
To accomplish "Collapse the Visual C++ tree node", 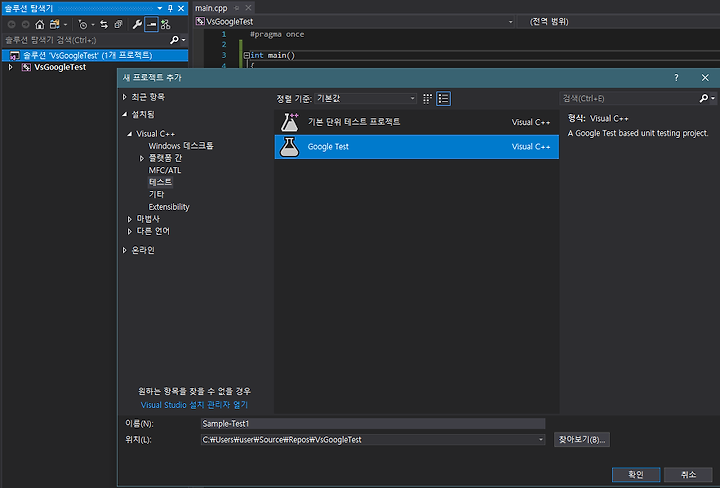I will pos(129,134).
